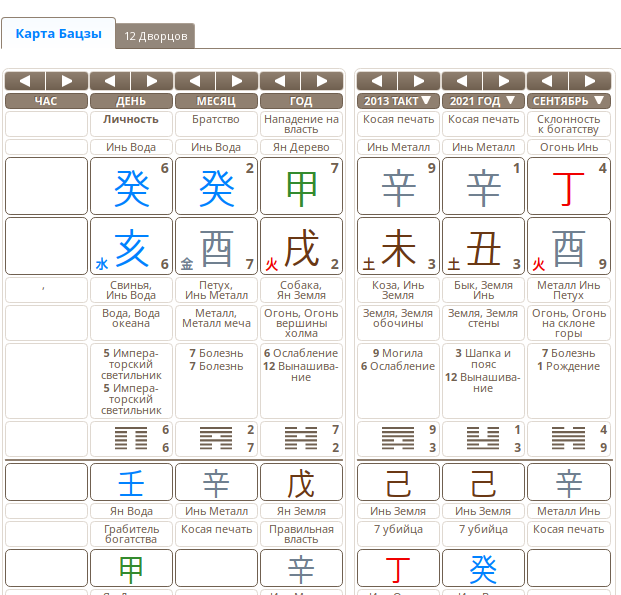This screenshot has width=621, height=595.
Task: Click the Личность label
Action: pyautogui.click(x=131, y=119)
